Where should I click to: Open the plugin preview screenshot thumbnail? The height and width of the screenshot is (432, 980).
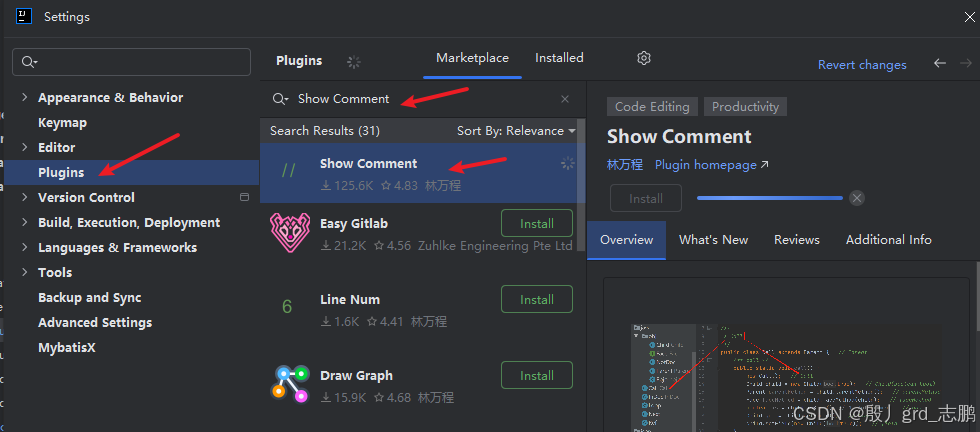coord(786,378)
